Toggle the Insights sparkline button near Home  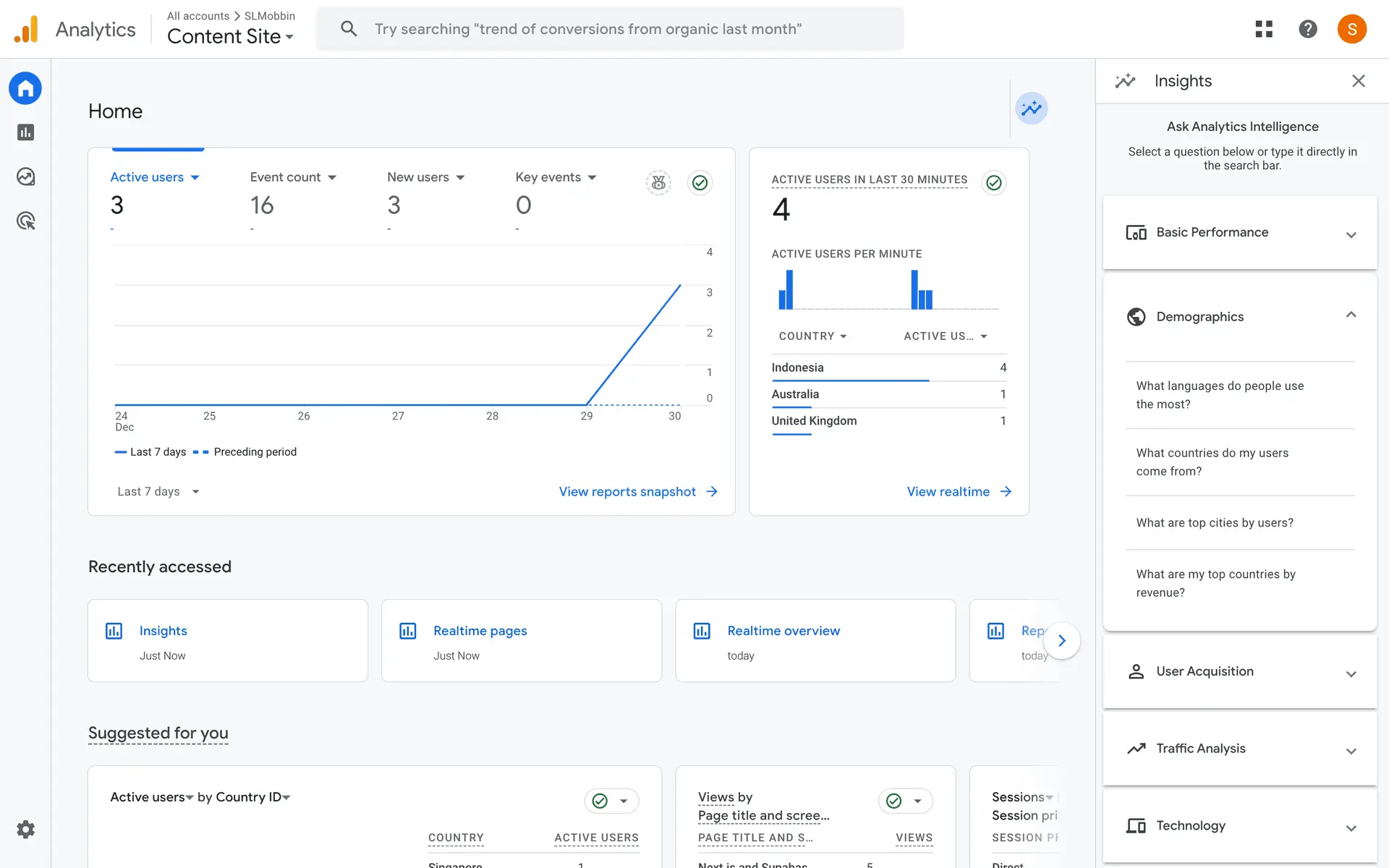[1031, 109]
